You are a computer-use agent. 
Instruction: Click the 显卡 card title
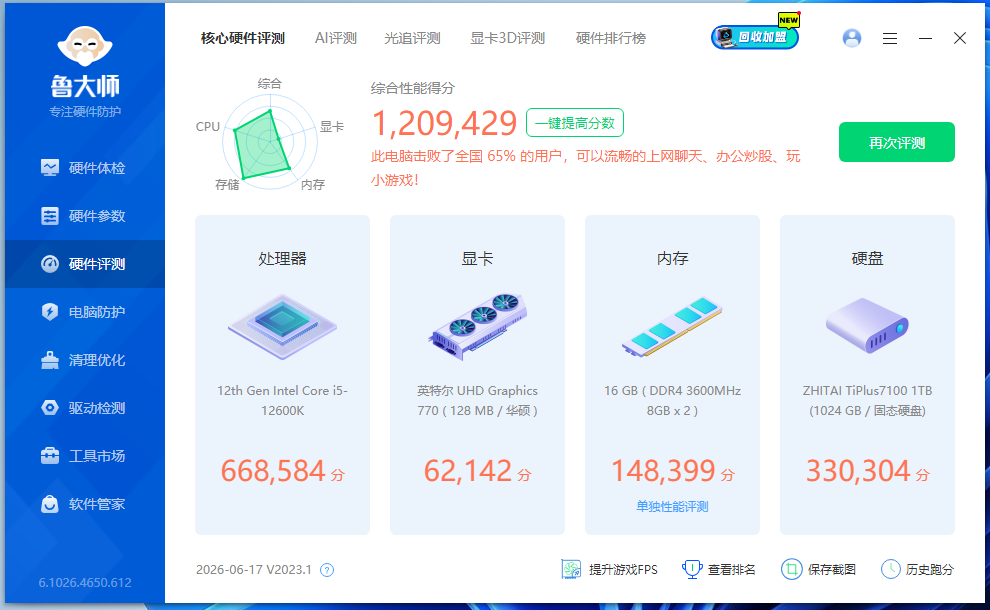pos(477,258)
